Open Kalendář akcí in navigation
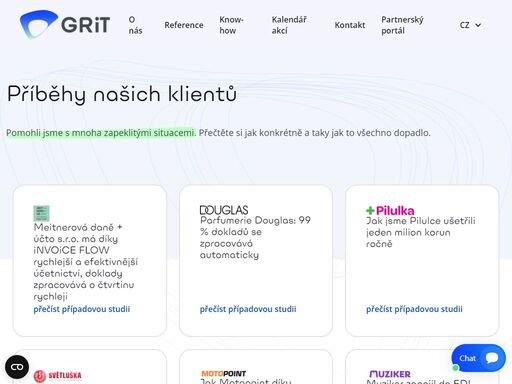 point(289,25)
